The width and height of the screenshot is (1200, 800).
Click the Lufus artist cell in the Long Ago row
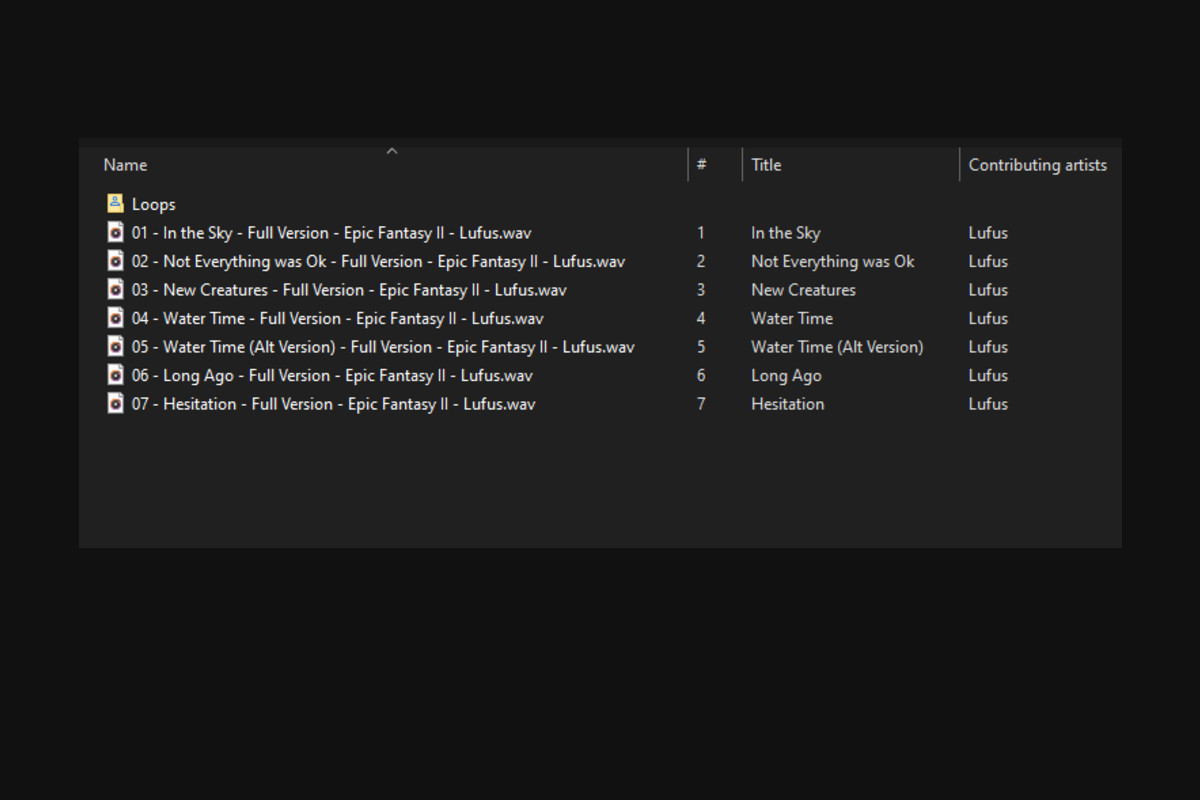point(988,375)
